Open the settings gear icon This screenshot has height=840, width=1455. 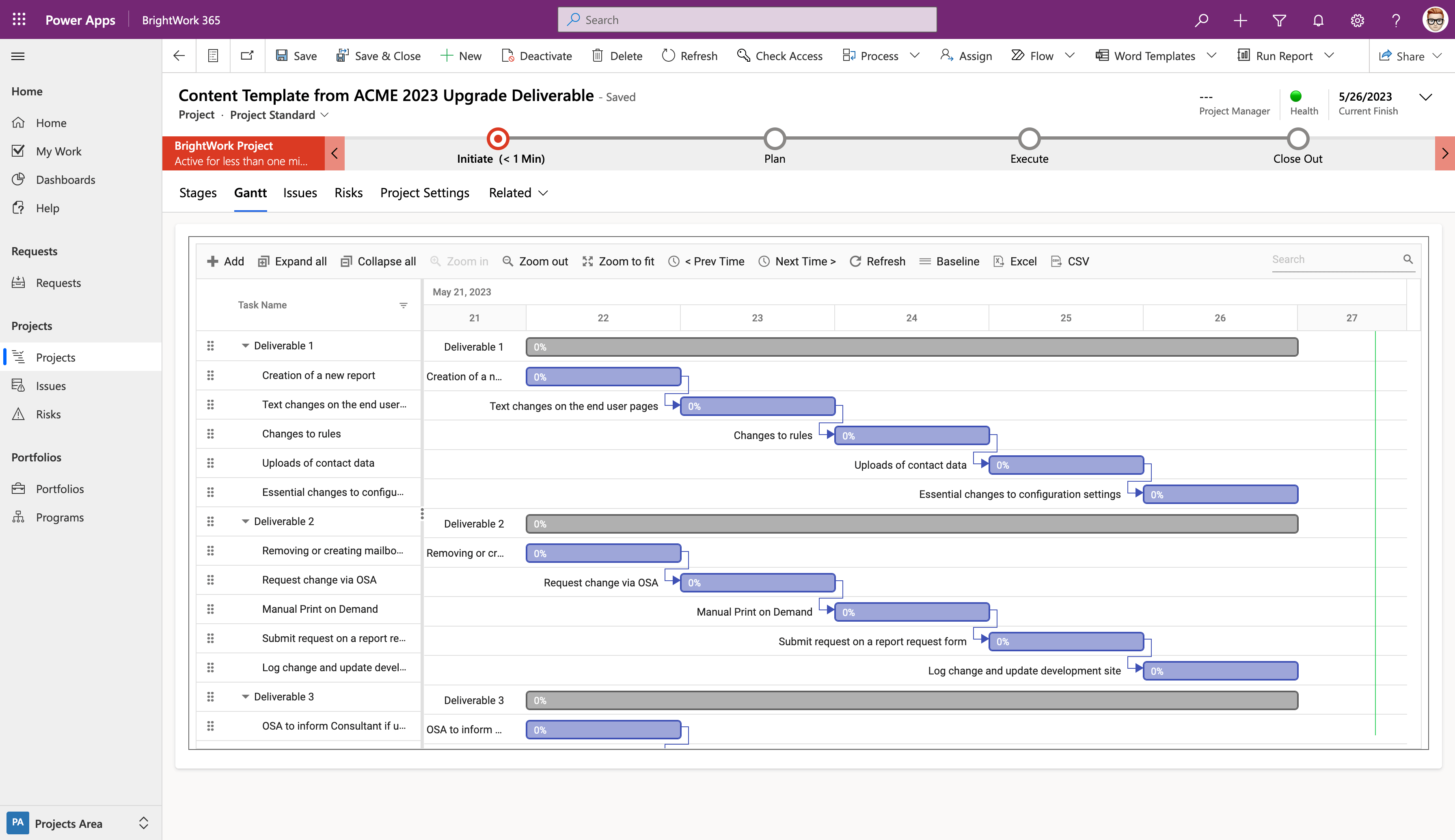pyautogui.click(x=1357, y=20)
